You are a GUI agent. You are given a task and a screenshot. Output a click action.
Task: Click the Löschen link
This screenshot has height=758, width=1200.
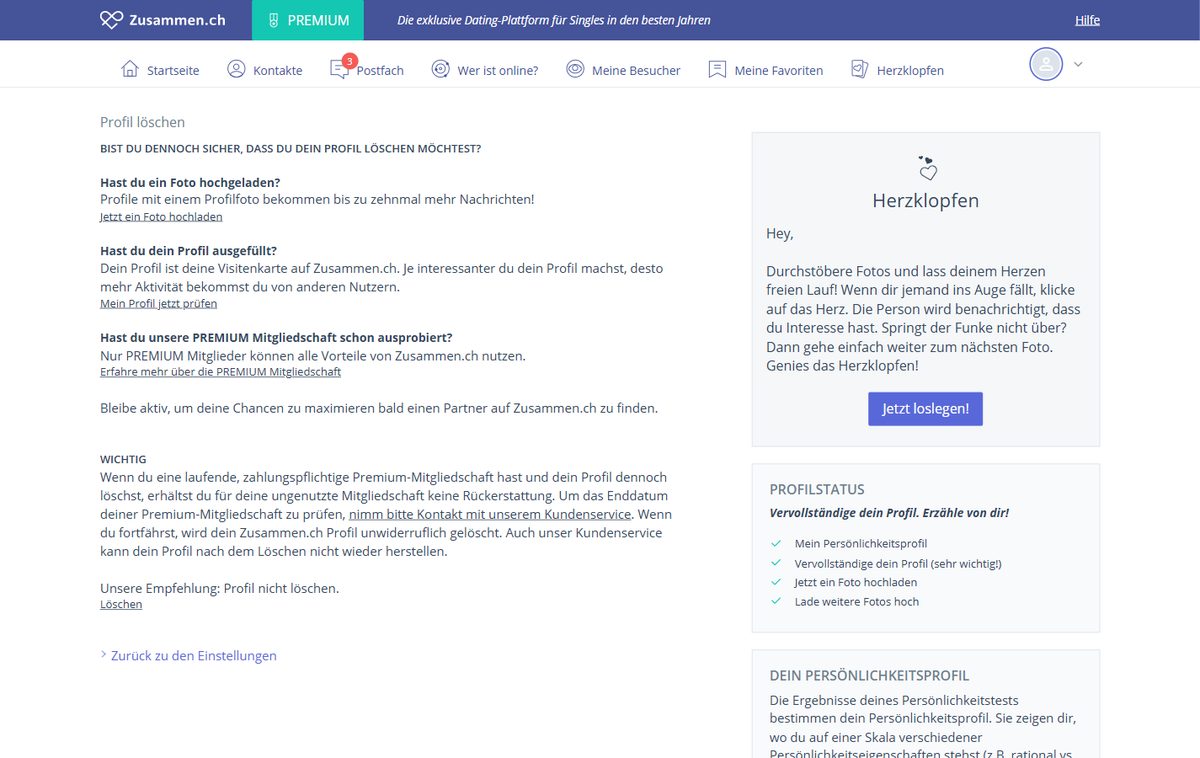click(x=121, y=604)
